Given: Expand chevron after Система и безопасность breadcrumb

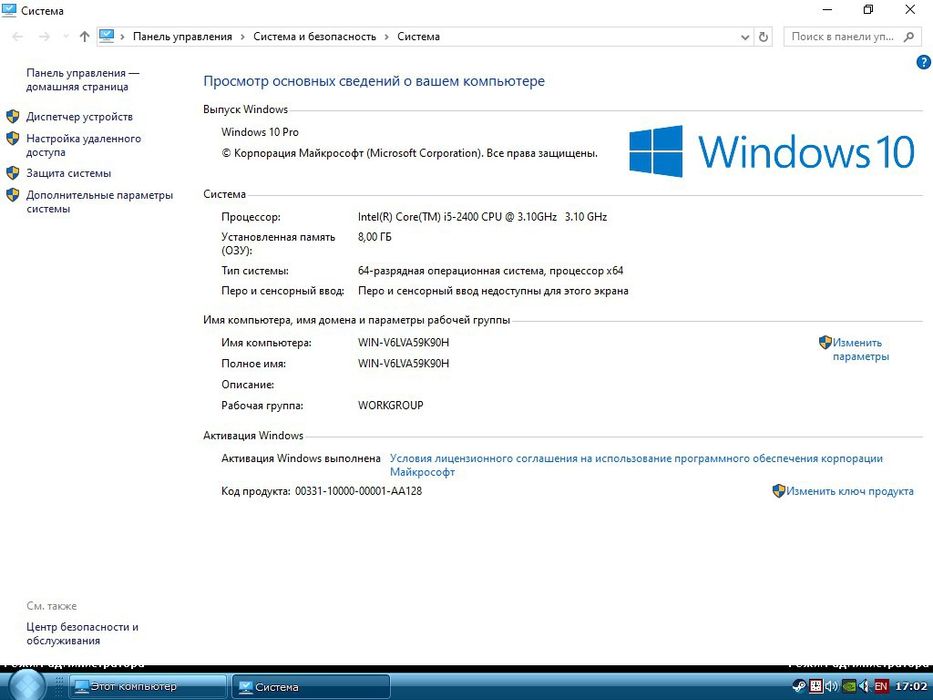Looking at the screenshot, I should (387, 37).
